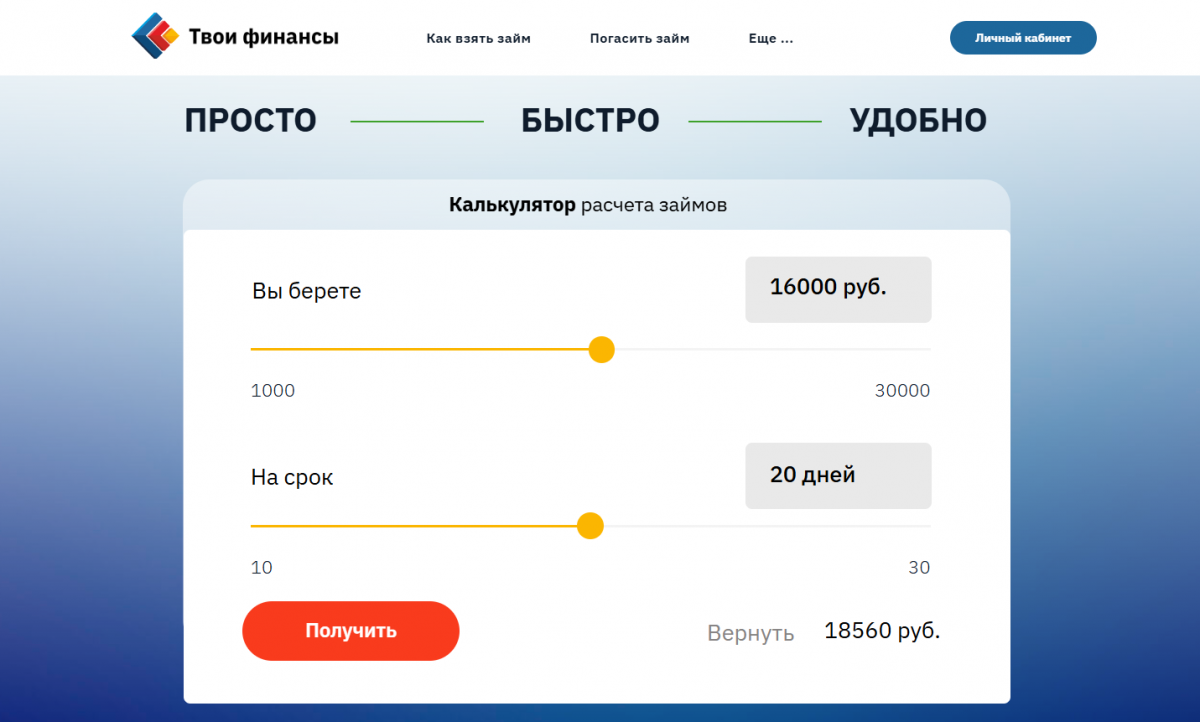Screen dimensions: 1200x722
Task: Click the 20 дней term field
Action: 838,476
